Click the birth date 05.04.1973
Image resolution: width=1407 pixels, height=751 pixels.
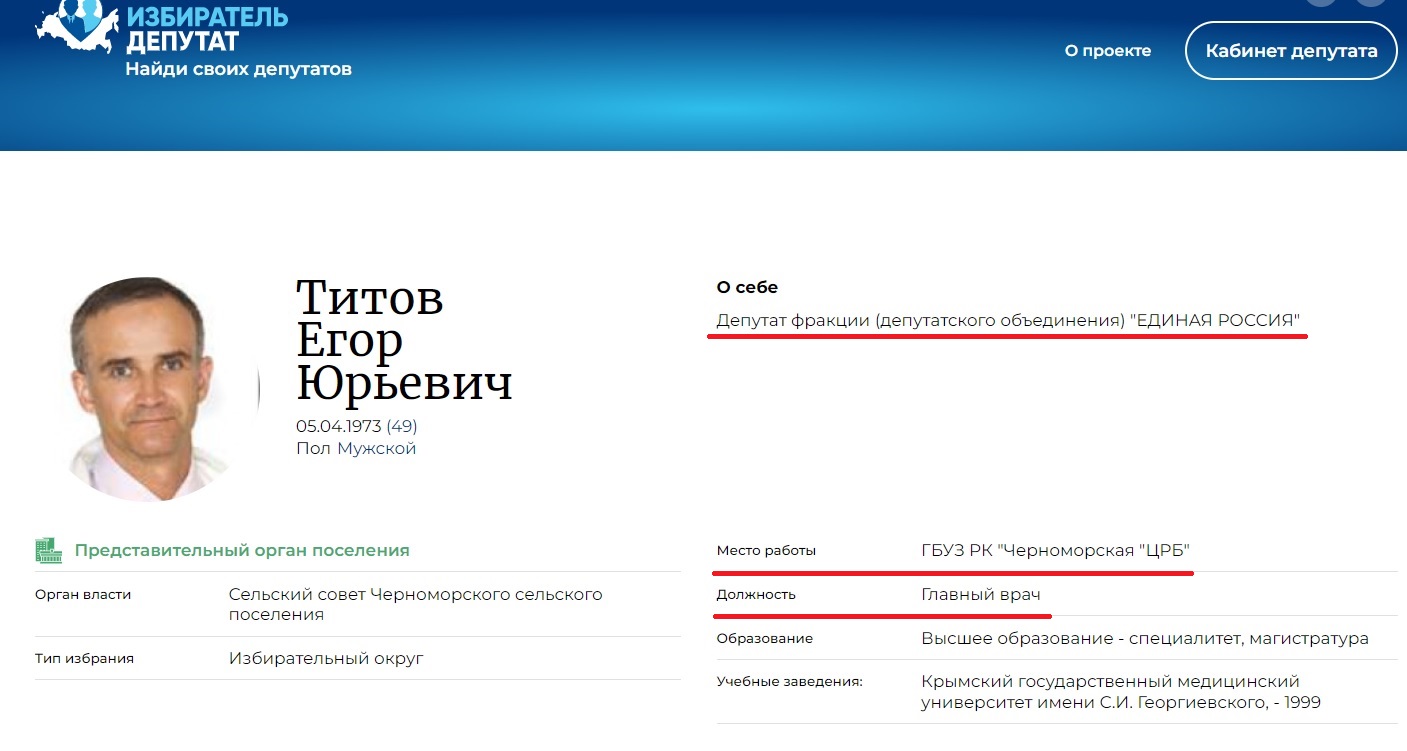pos(338,426)
